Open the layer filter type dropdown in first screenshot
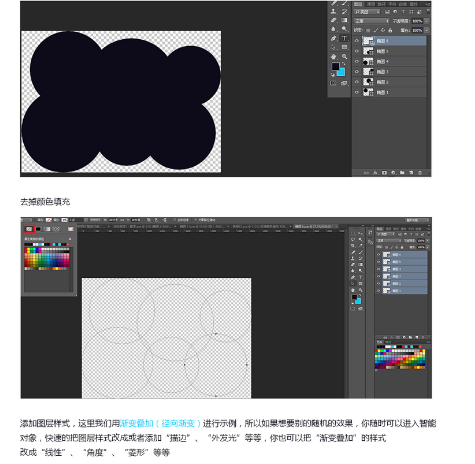Screen dimensions: 475x464 [367, 12]
